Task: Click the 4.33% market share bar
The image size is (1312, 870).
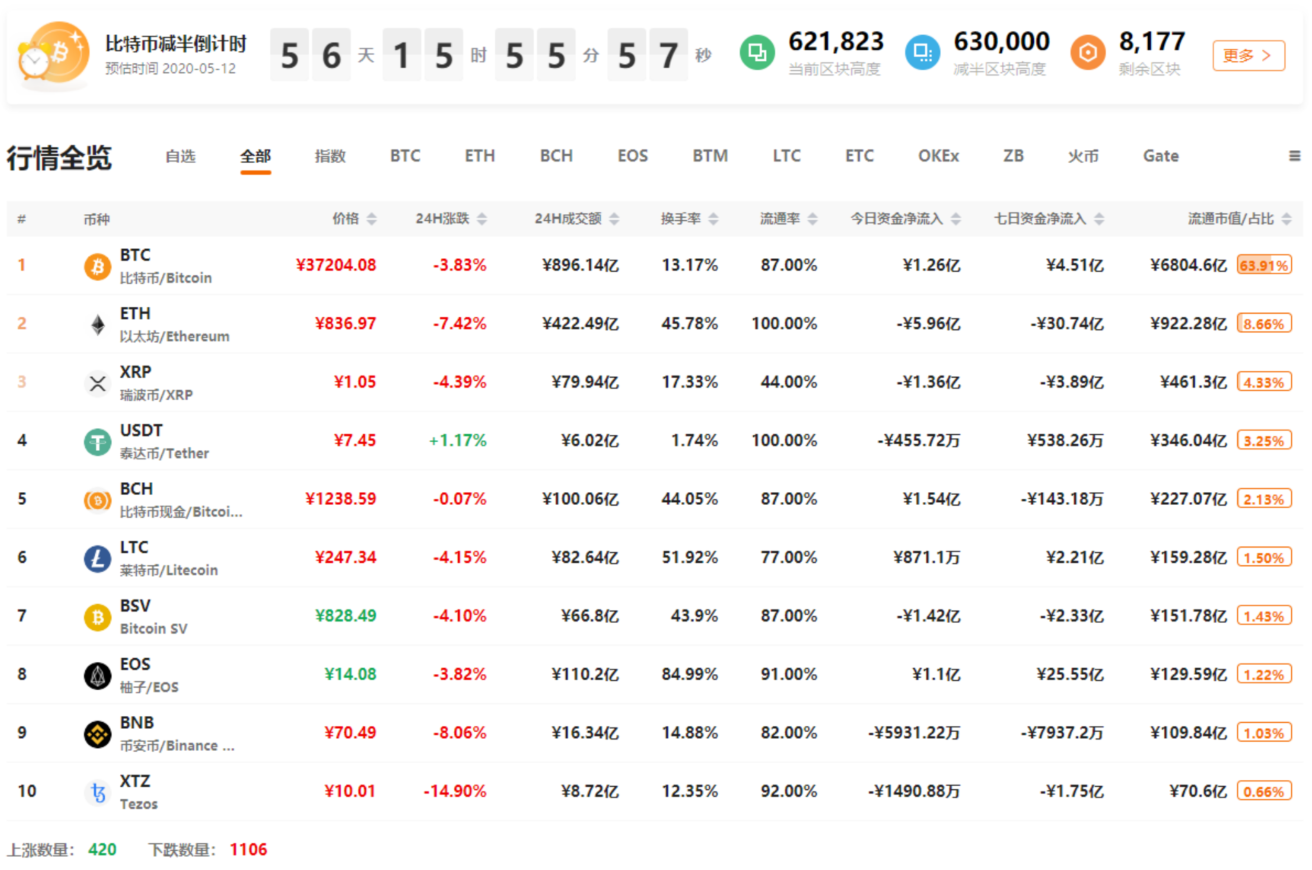Action: coord(1264,382)
